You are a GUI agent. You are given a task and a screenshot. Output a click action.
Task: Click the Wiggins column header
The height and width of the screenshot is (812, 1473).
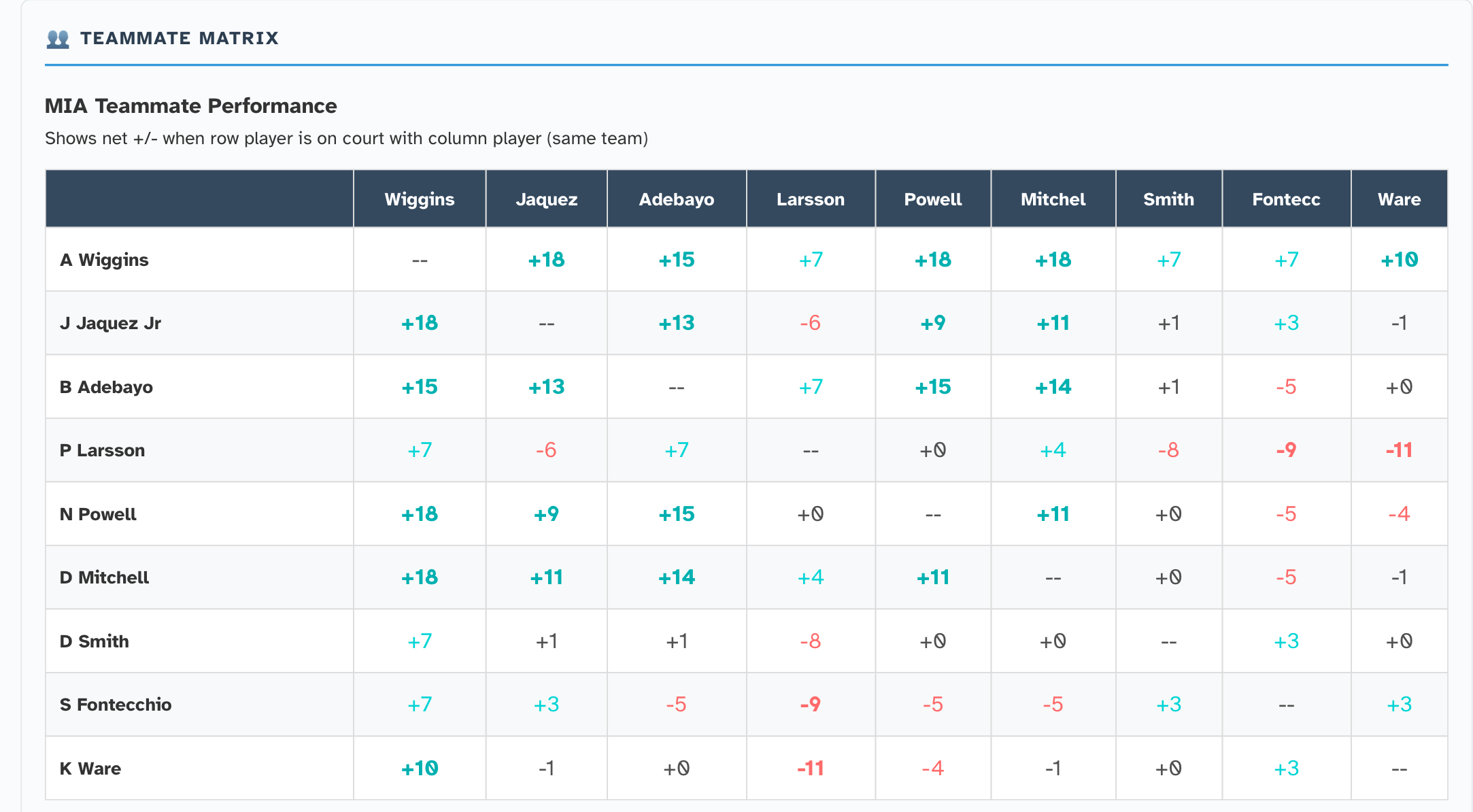point(419,199)
